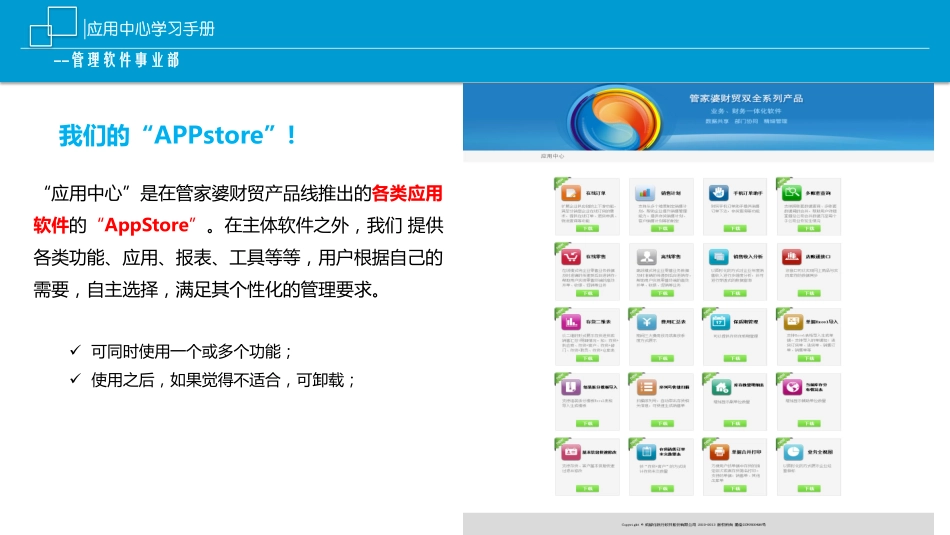Viewport: 950px width, 535px height.
Task: Download the green house inventory app
Action: tap(735, 424)
